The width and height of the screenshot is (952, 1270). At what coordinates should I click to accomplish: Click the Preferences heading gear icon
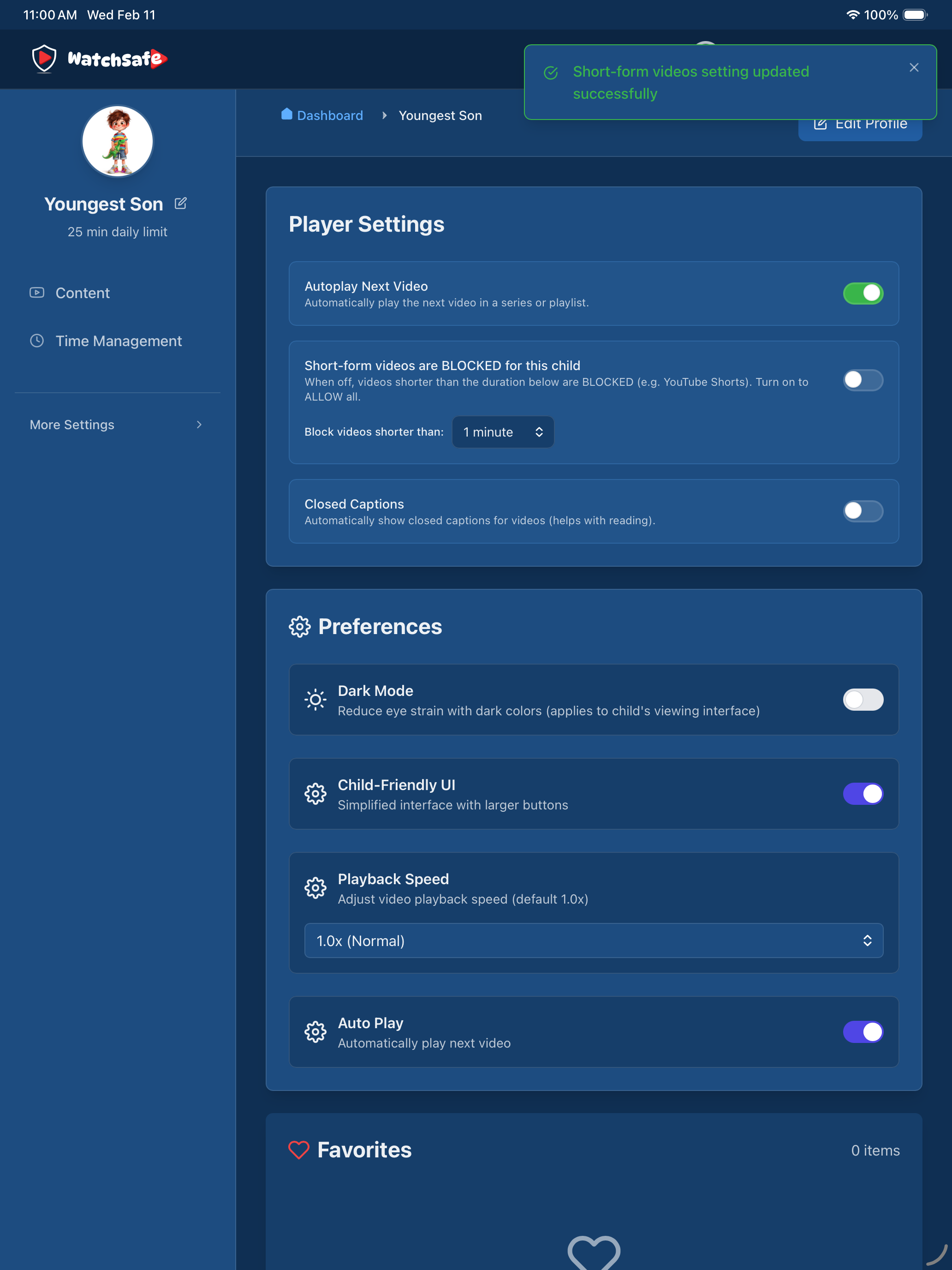pos(299,627)
